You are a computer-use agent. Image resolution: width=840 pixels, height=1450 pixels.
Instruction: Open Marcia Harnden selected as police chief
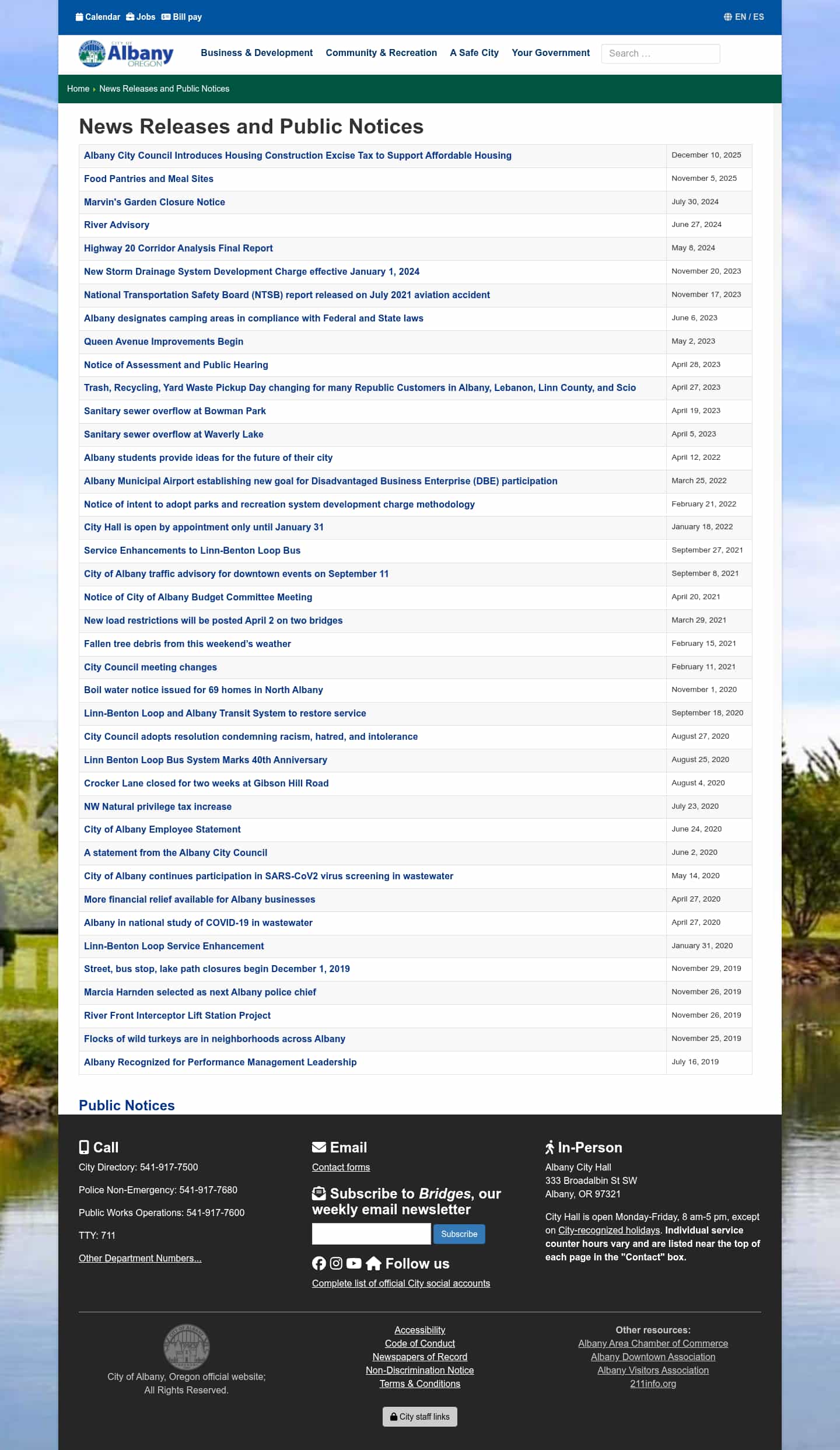point(200,992)
